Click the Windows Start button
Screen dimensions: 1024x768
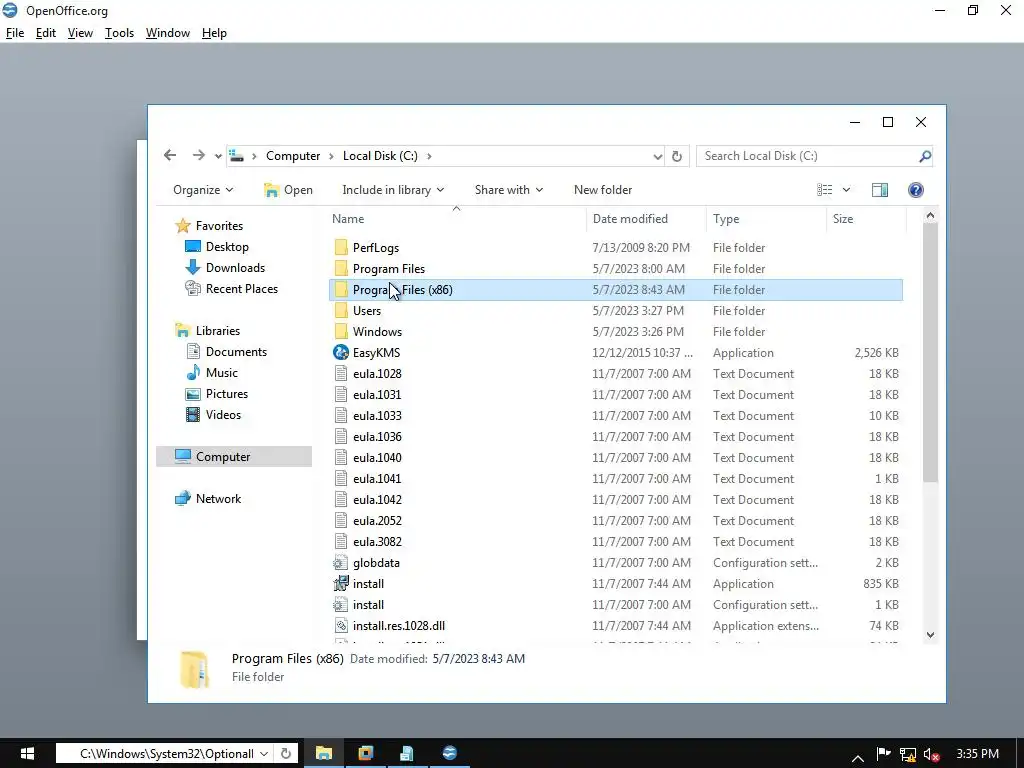[27, 754]
